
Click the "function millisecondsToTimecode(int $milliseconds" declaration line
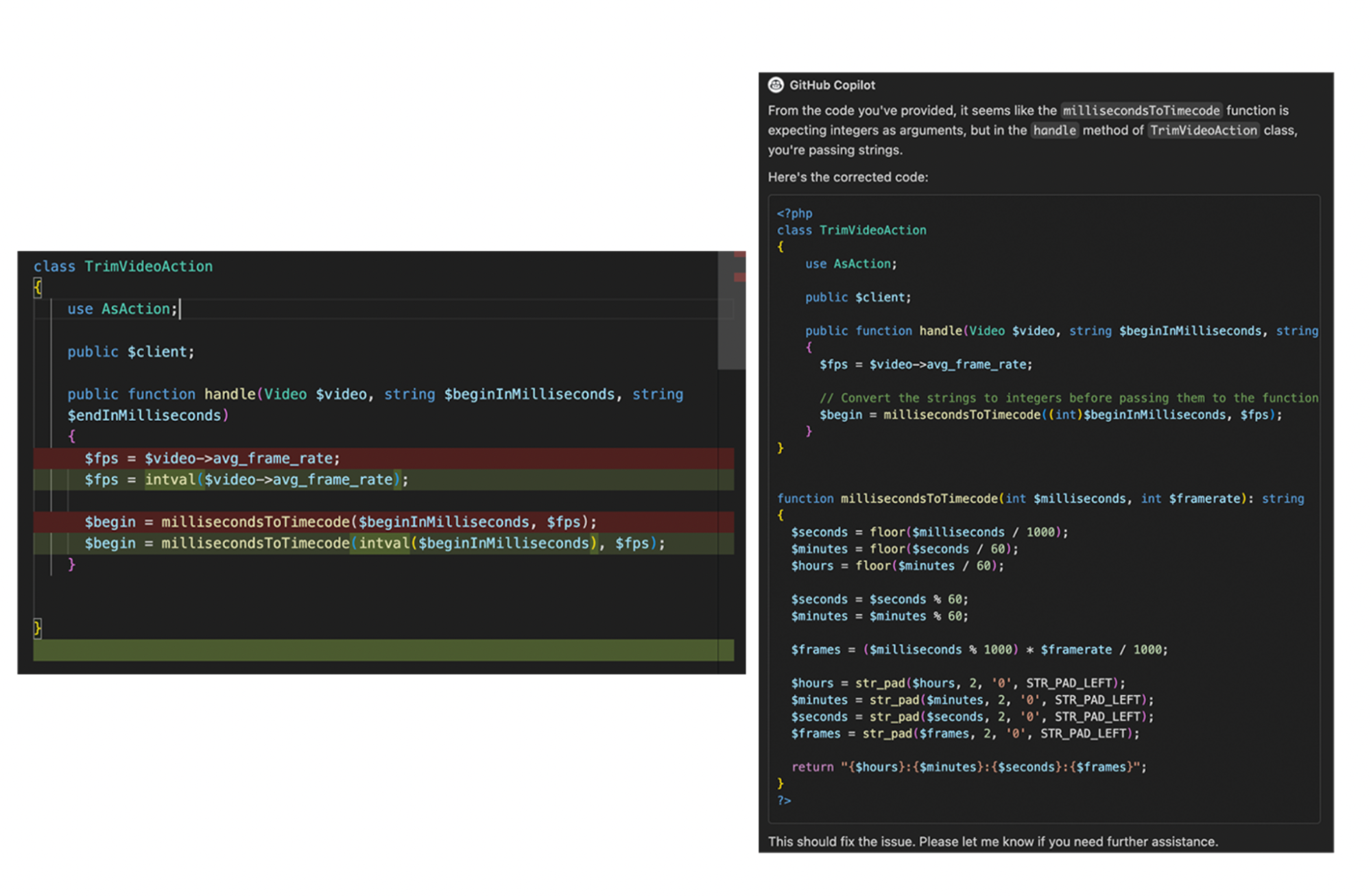pos(1040,499)
